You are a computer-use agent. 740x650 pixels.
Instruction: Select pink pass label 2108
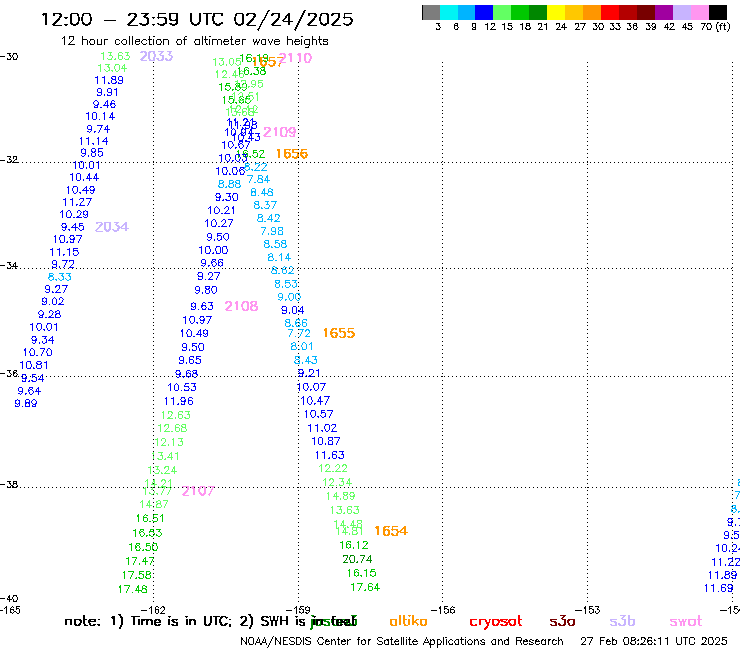pyautogui.click(x=242, y=306)
